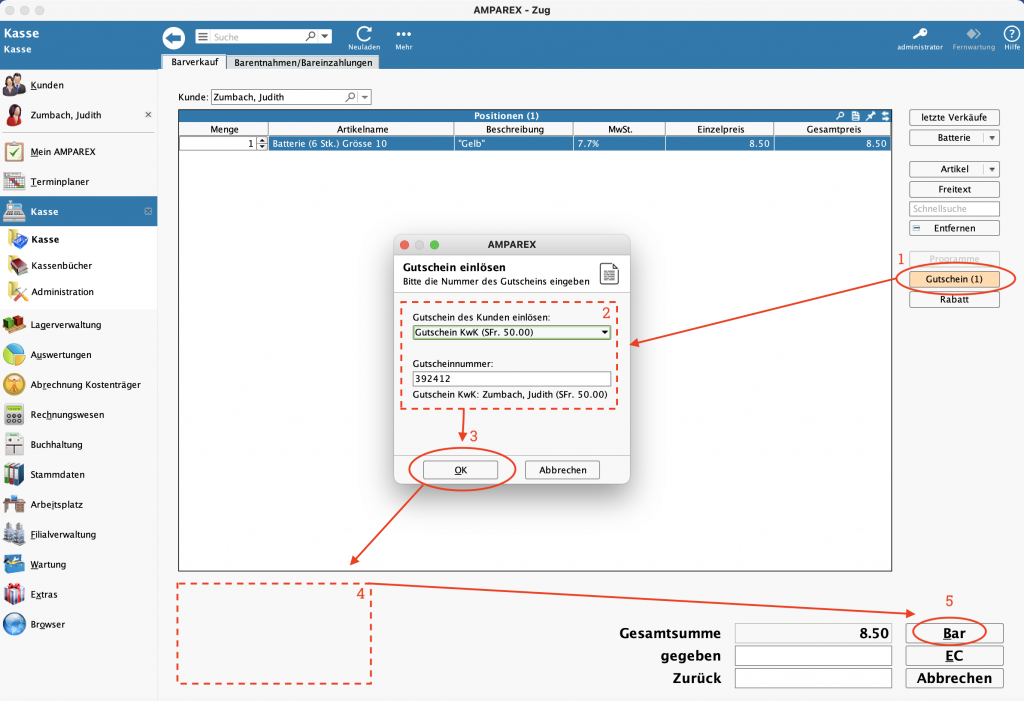Confirm the voucher with OK

pyautogui.click(x=460, y=469)
